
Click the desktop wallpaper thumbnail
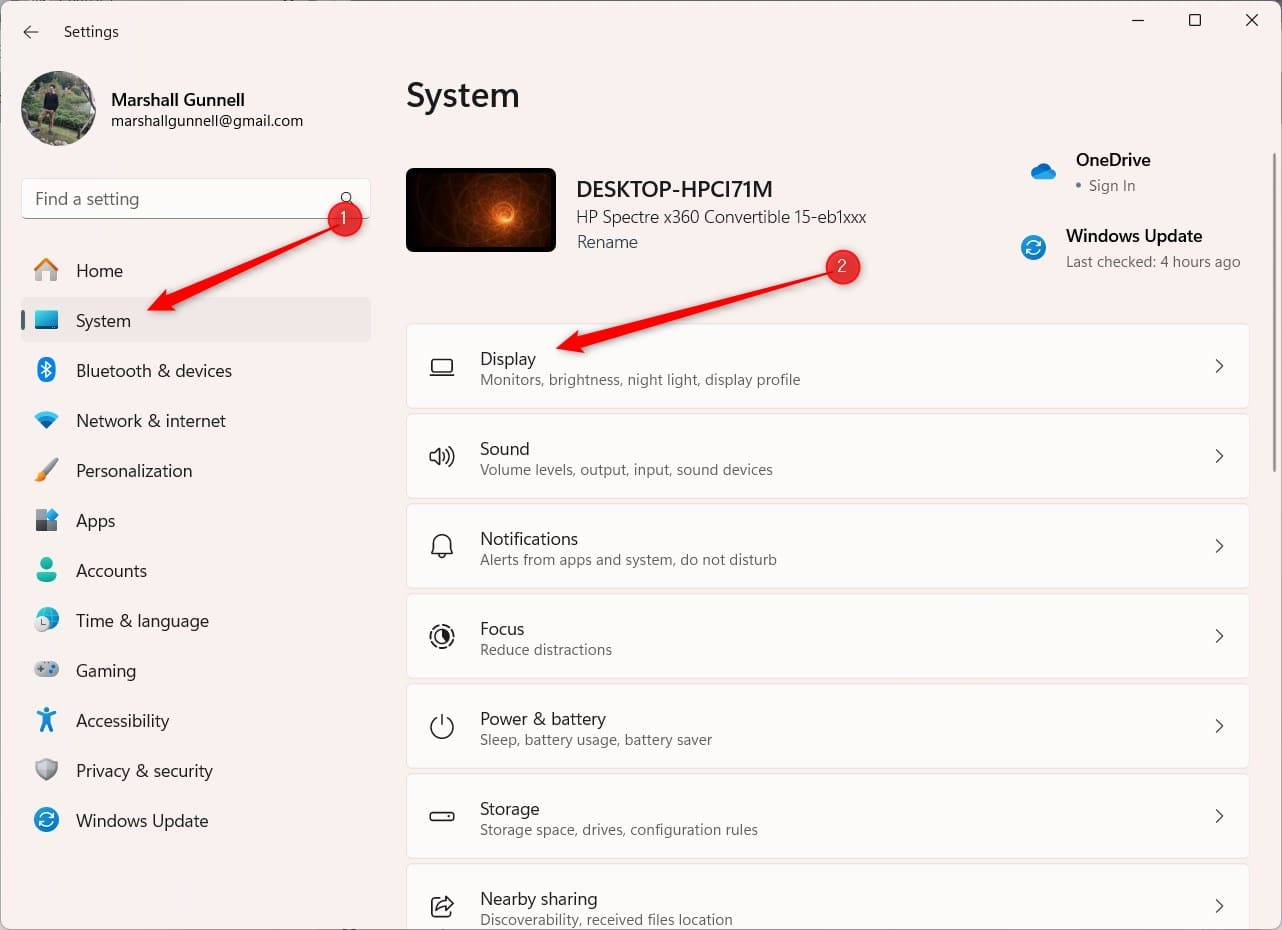tap(481, 210)
